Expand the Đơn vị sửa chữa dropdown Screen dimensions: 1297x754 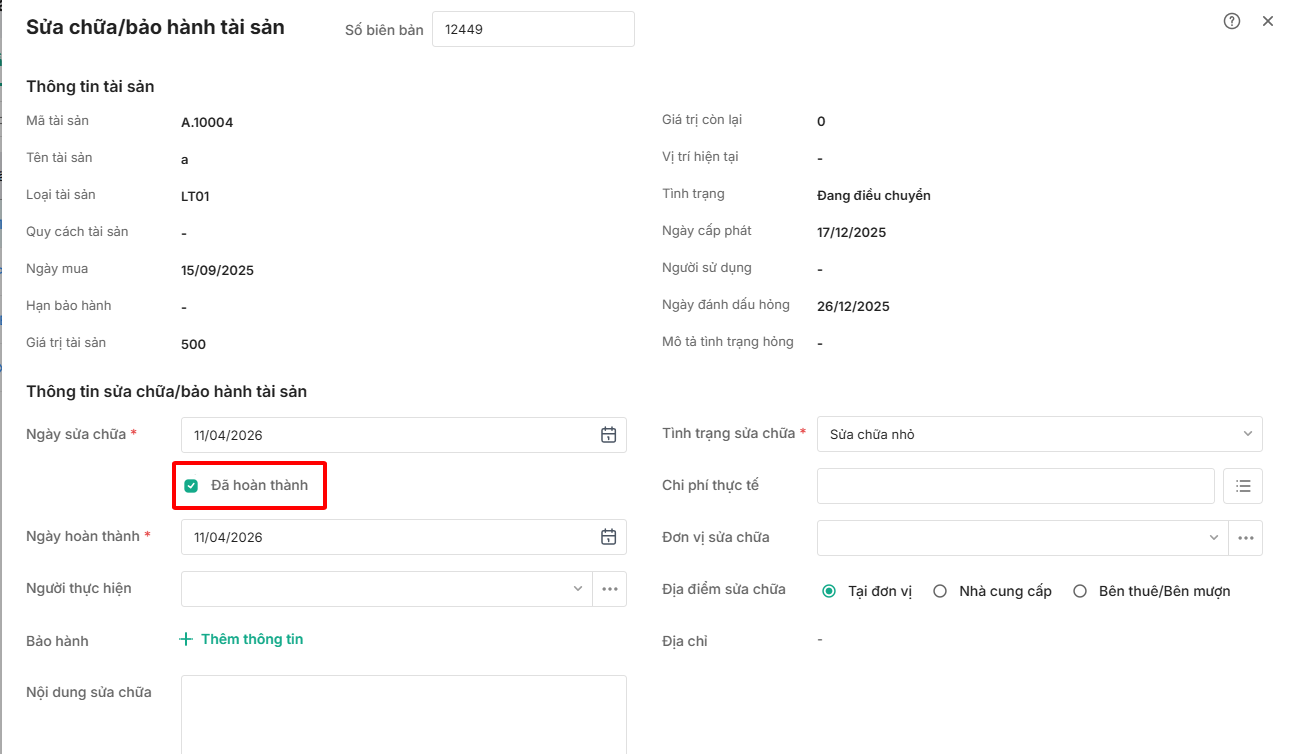pos(1022,538)
